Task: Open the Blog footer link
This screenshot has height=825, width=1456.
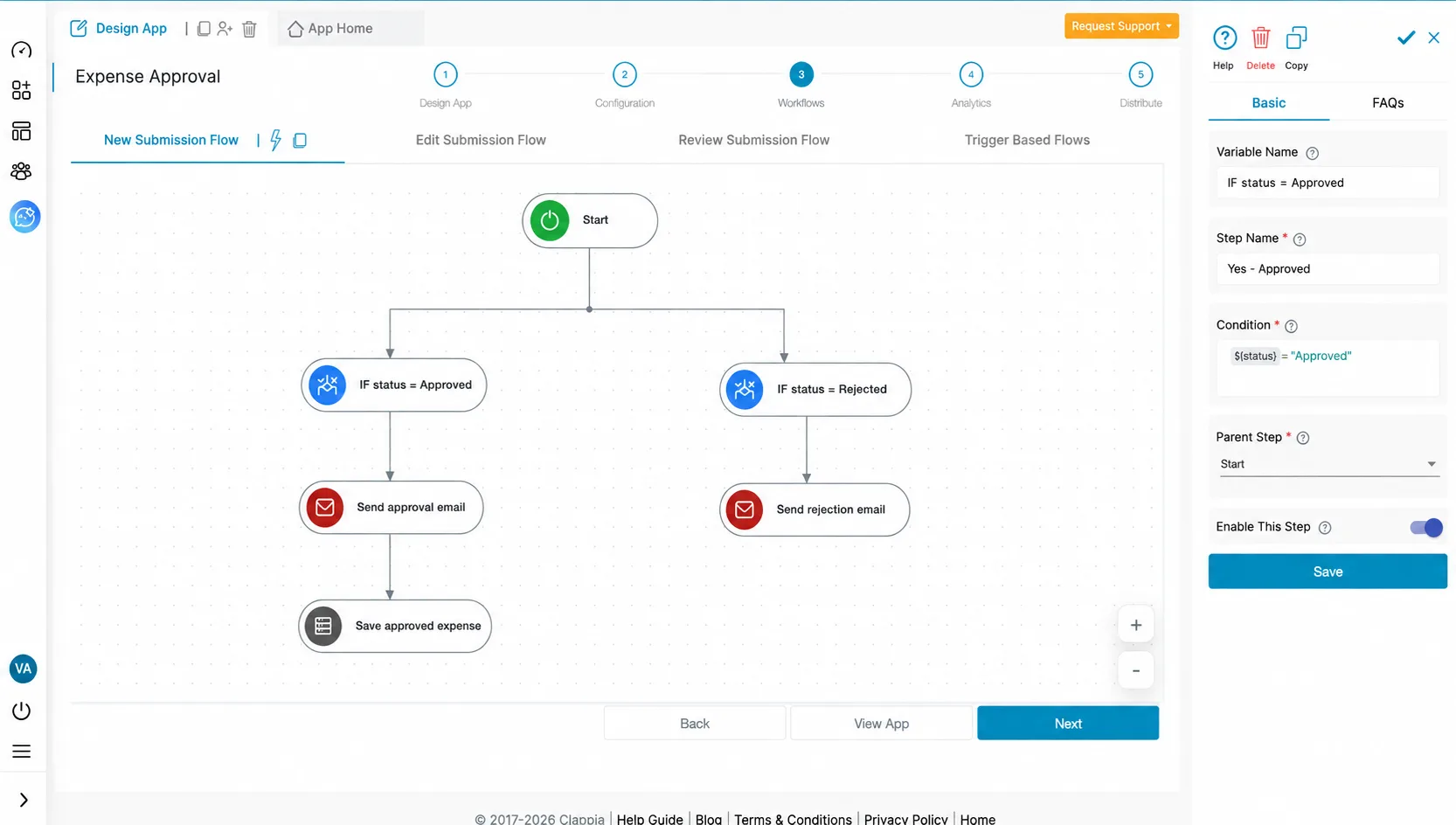Action: click(x=709, y=819)
